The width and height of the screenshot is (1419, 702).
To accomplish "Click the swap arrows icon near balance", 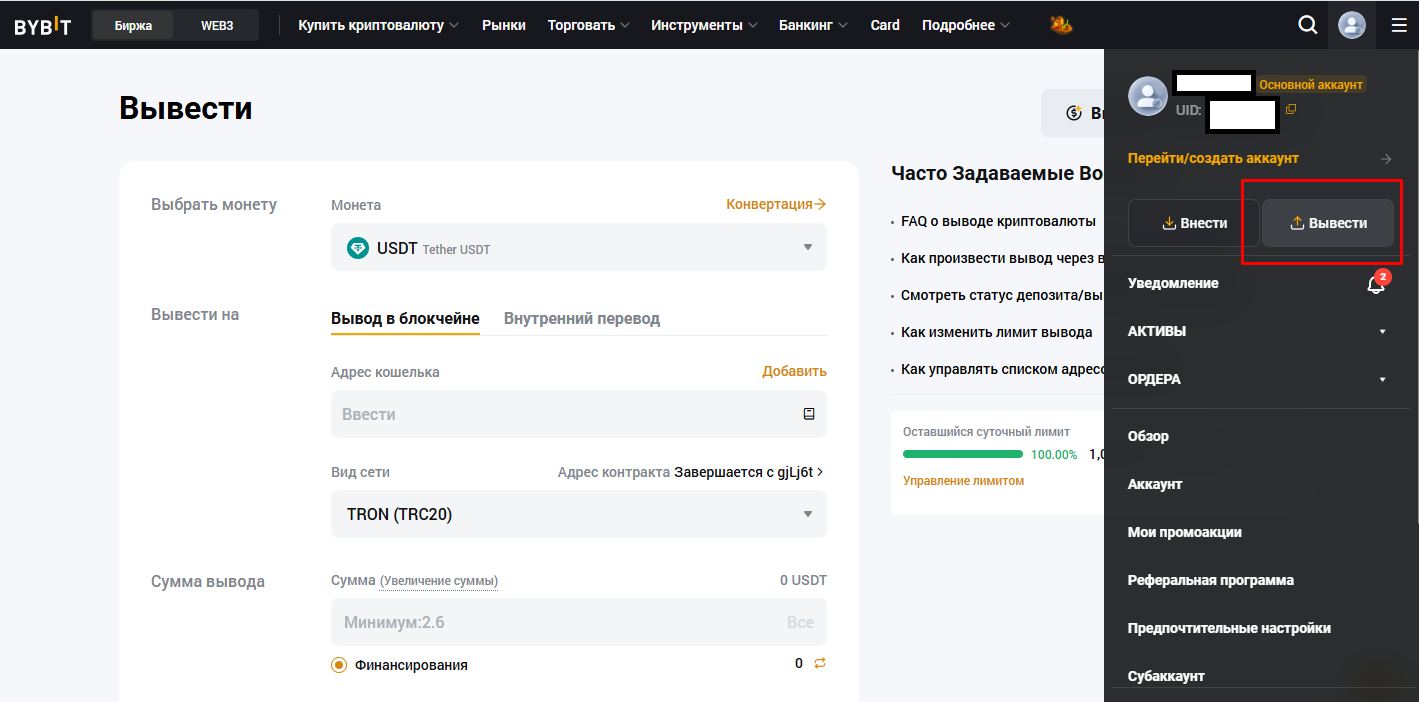I will click(x=819, y=663).
